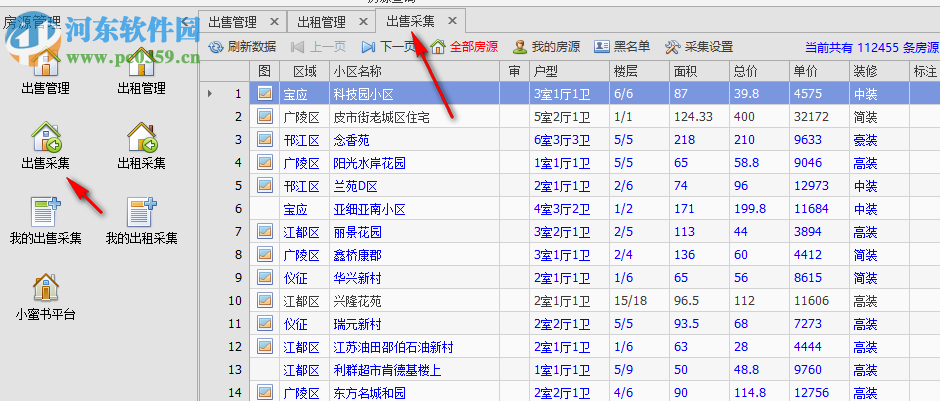Open the 小蜜书平台 sidebar icon

point(46,296)
